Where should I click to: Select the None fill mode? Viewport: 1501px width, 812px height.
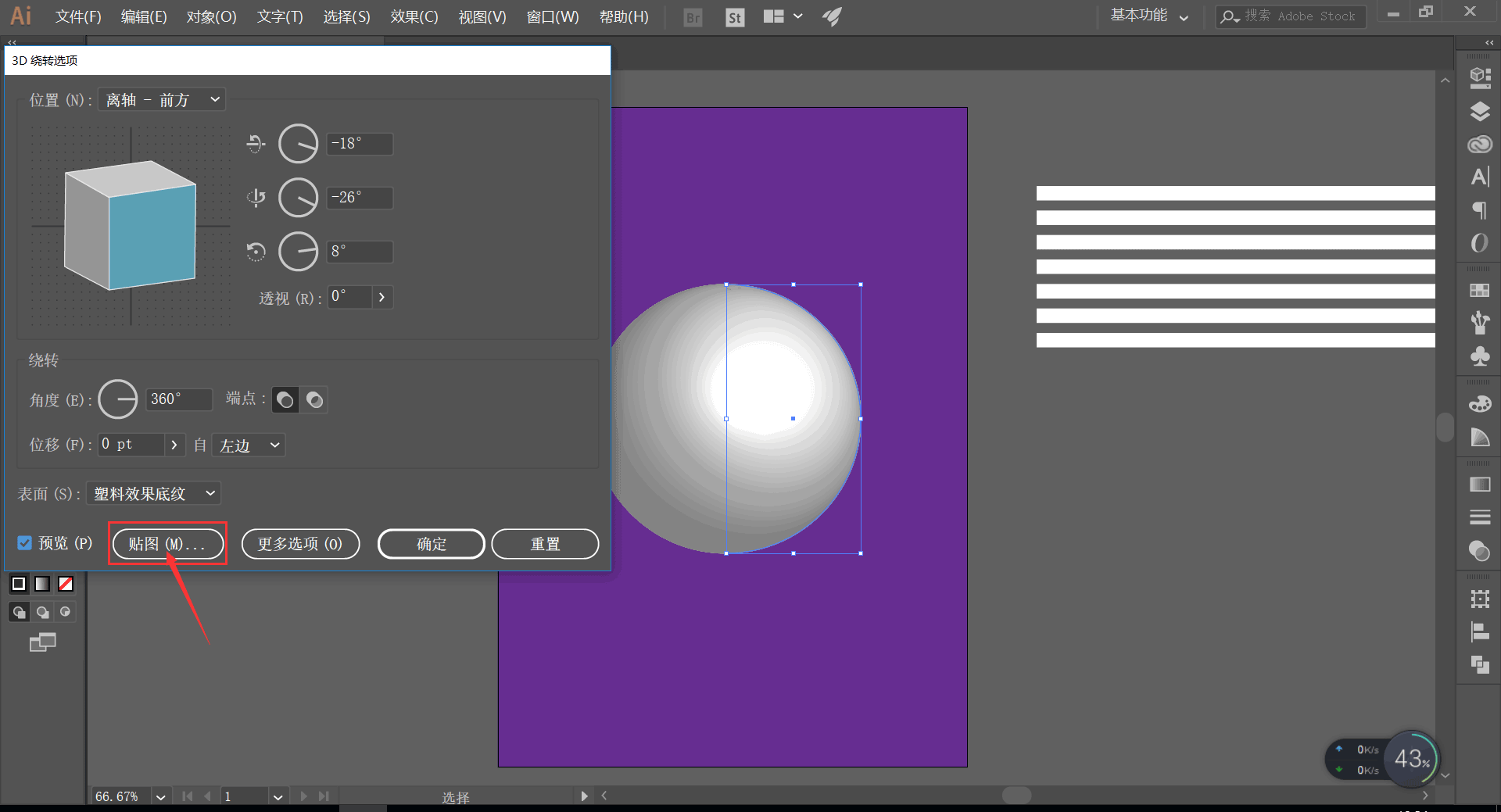(66, 584)
